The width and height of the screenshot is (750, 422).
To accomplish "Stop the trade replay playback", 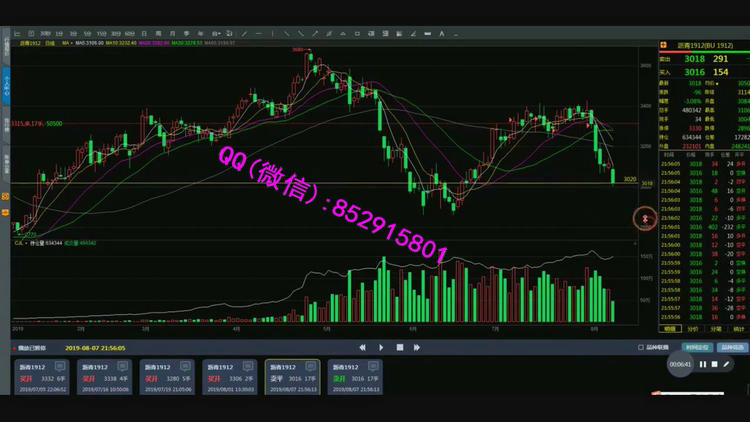I will (399, 347).
